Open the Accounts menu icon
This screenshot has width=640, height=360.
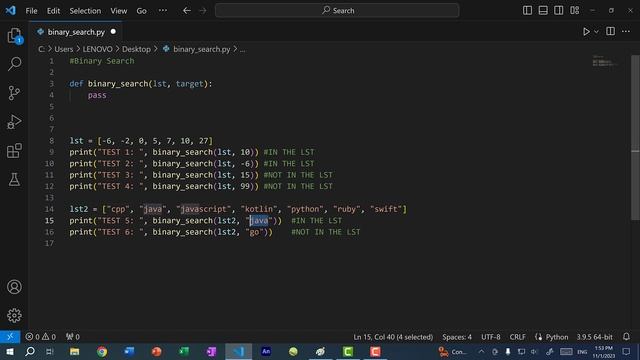14,287
